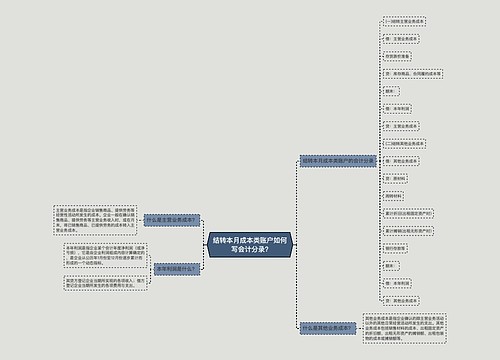Click the 其他业务成本 definition text box
Viewport: 500px width, 360px height.
[405, 328]
